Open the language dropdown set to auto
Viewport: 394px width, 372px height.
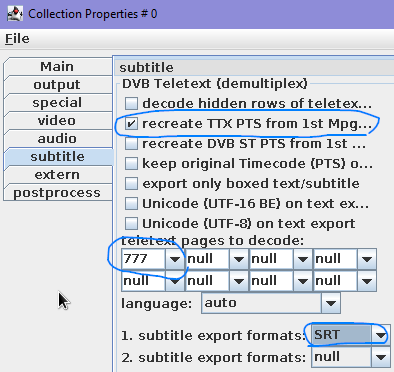coord(331,303)
